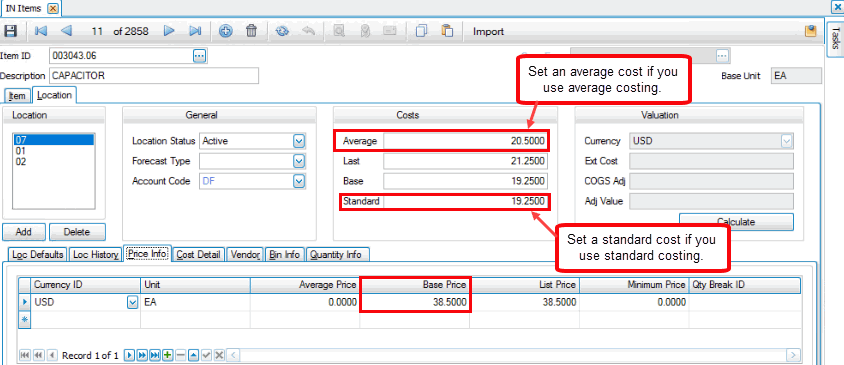The width and height of the screenshot is (844, 365).
Task: Open the Forecast Type dropdown
Action: 299,161
